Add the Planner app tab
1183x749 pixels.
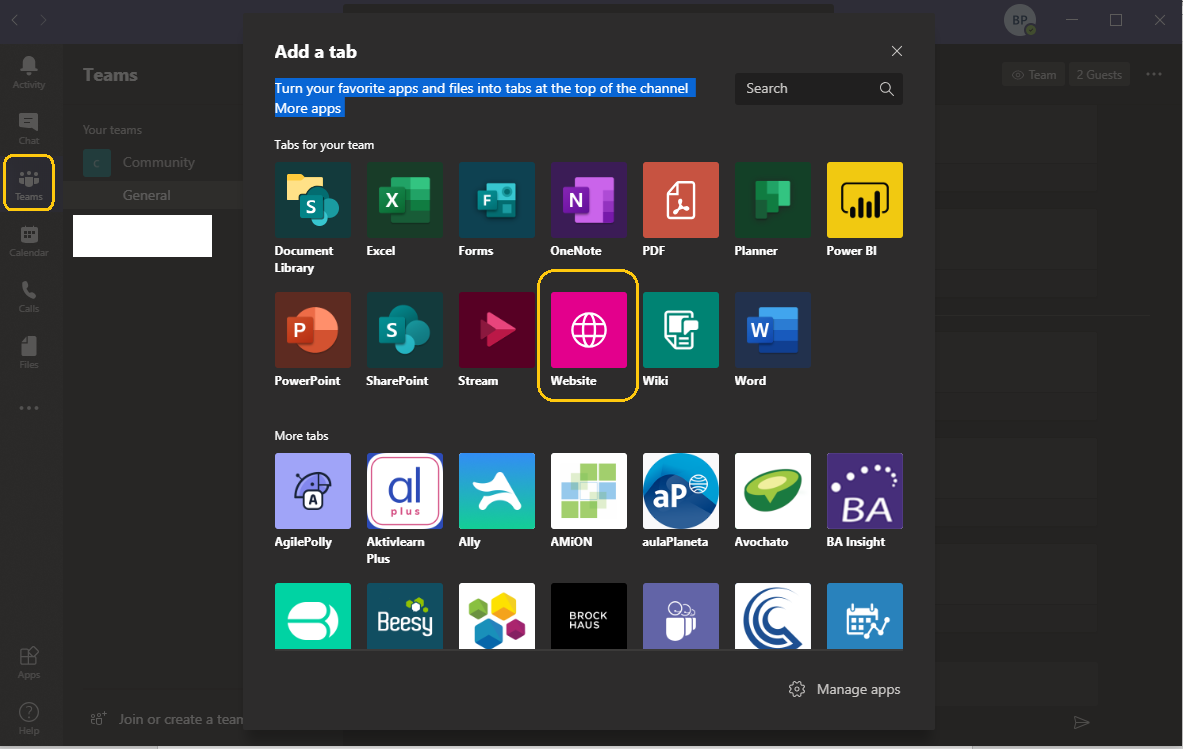pos(773,200)
